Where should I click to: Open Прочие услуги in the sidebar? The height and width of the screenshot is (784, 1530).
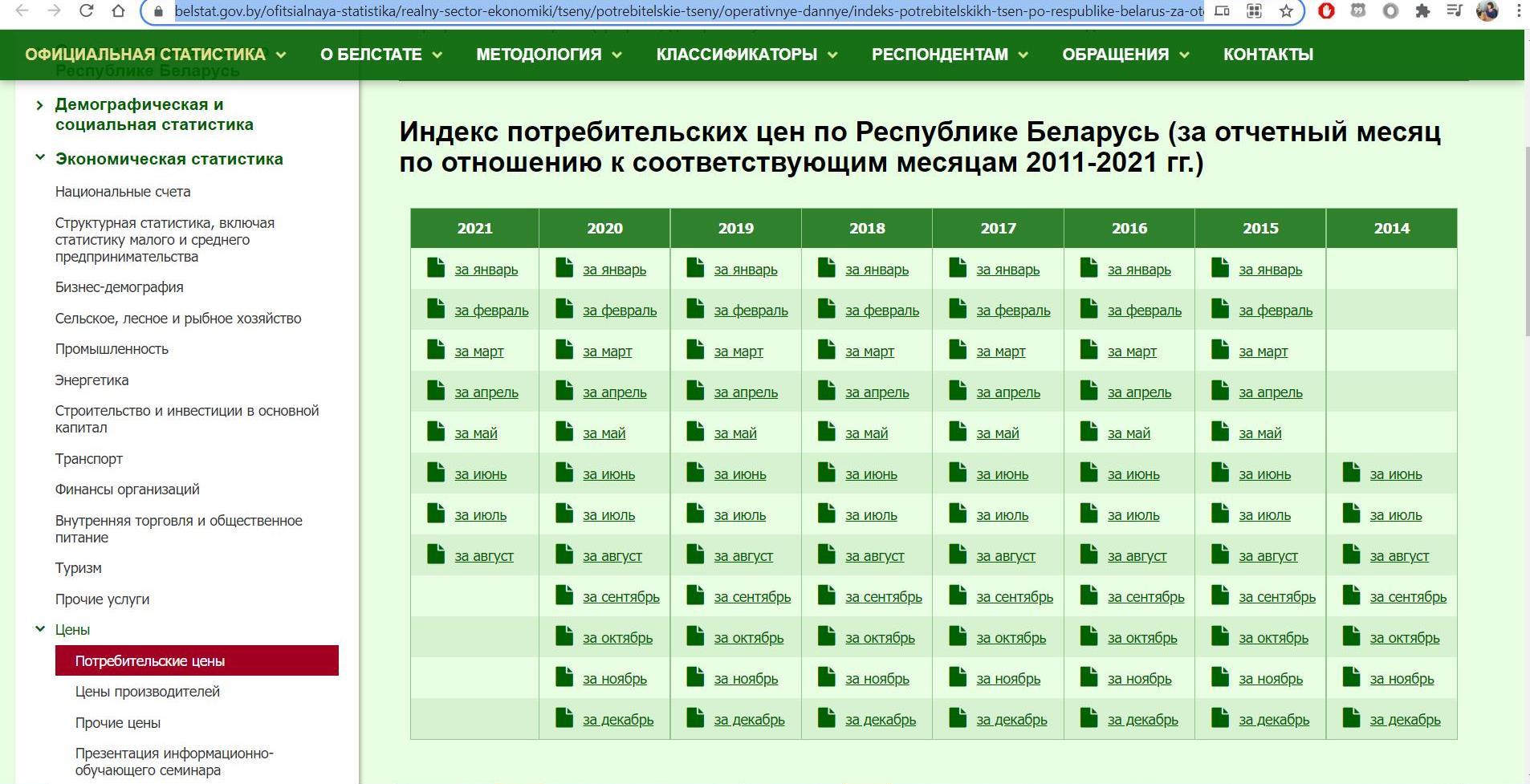tap(102, 599)
